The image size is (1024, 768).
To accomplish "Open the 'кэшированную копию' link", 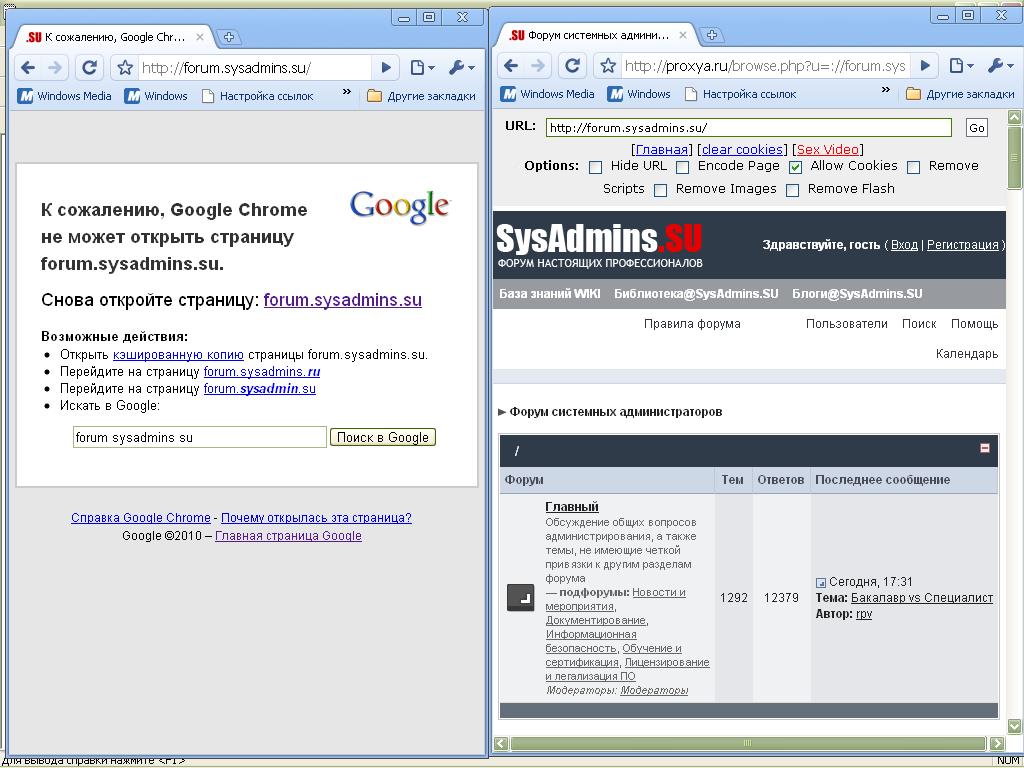I will tap(178, 355).
